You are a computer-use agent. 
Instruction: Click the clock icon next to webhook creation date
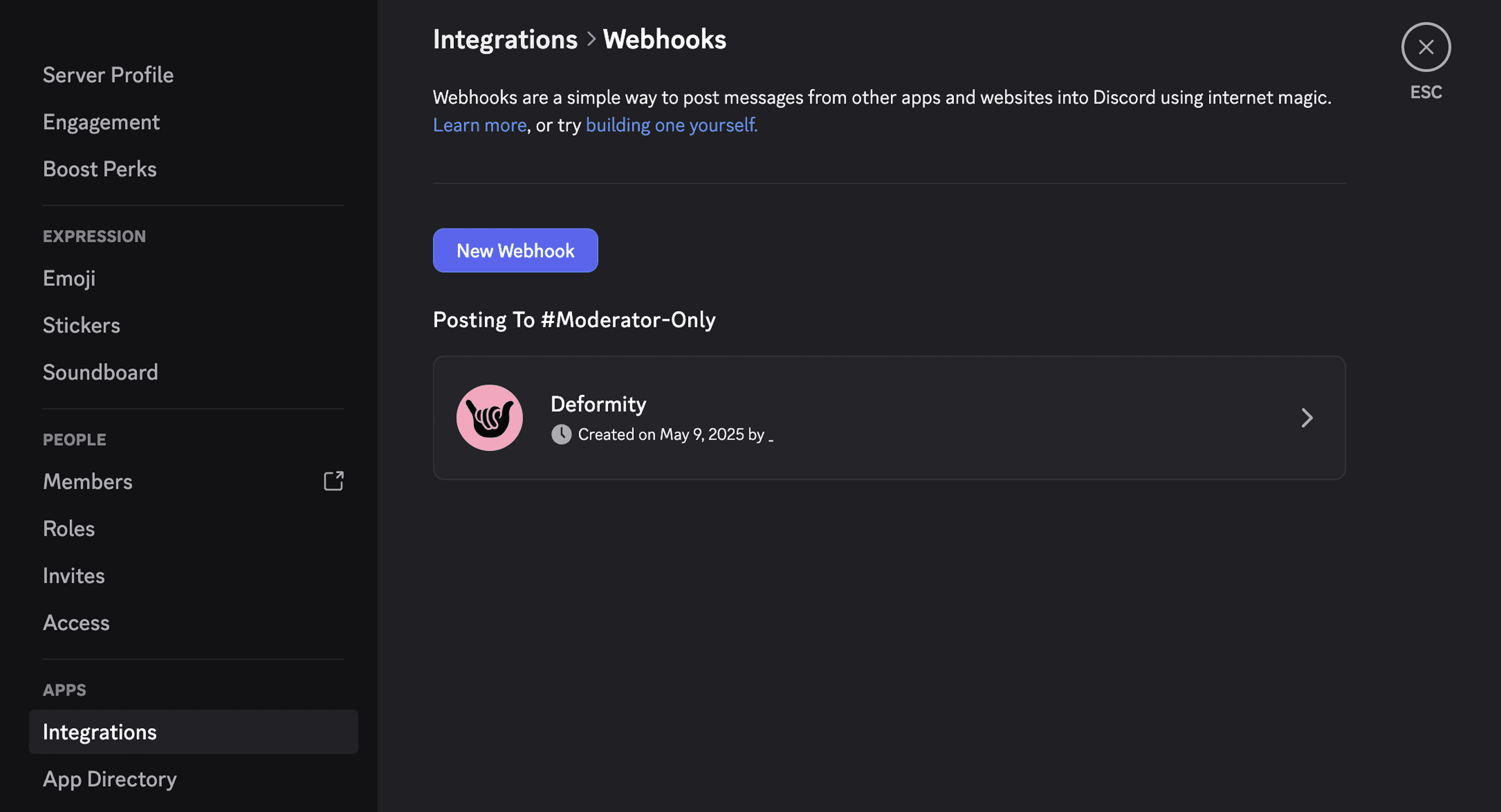pos(561,434)
